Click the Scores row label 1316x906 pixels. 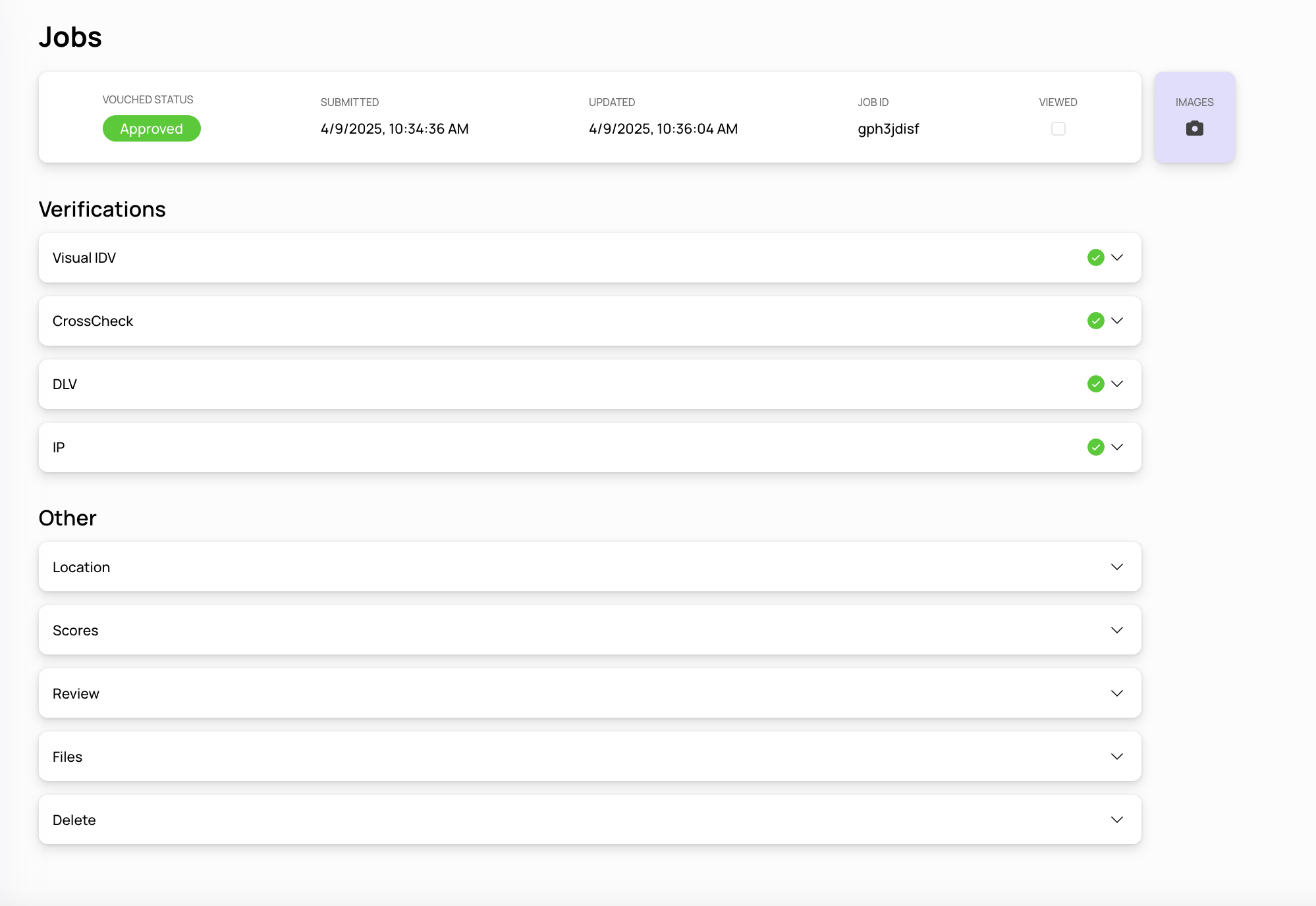[76, 630]
